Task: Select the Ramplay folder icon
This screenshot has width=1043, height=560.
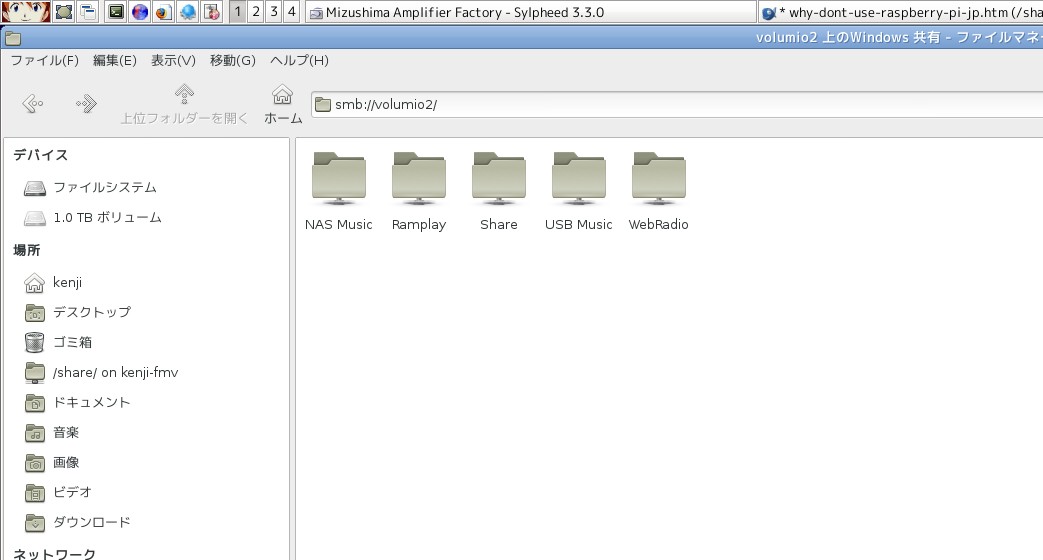Action: (x=418, y=180)
